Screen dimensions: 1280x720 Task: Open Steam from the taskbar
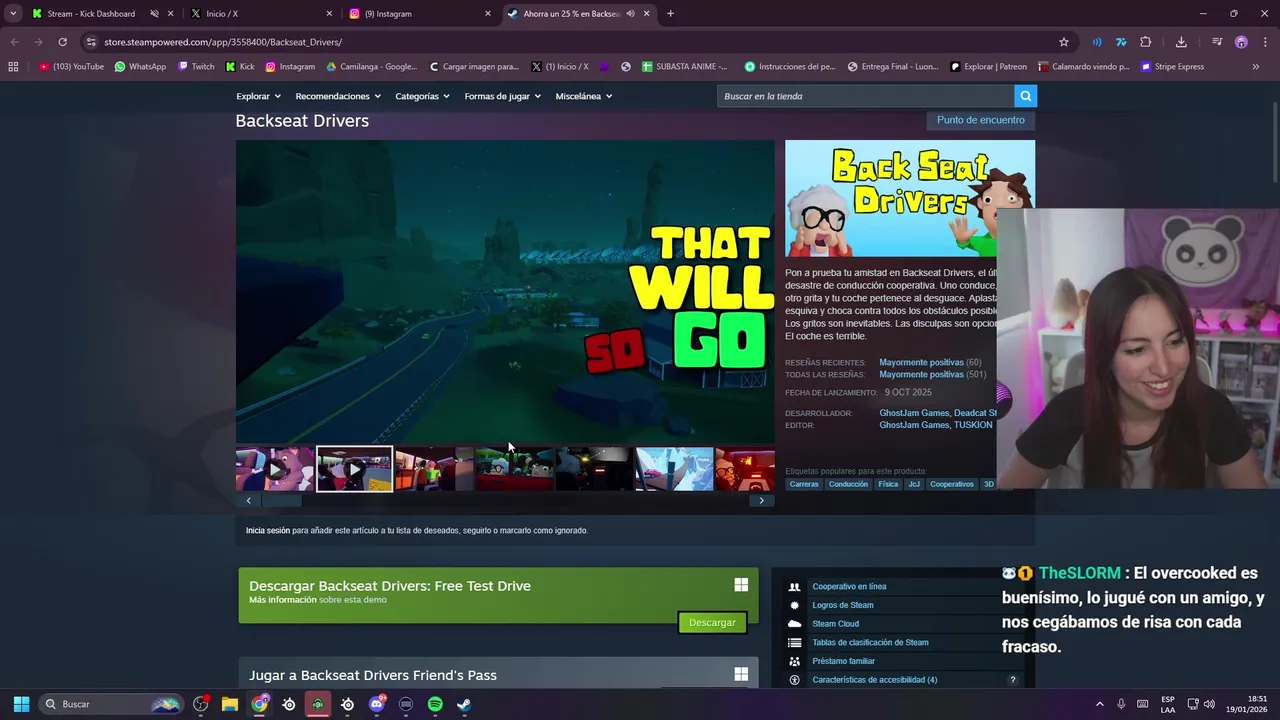464,704
